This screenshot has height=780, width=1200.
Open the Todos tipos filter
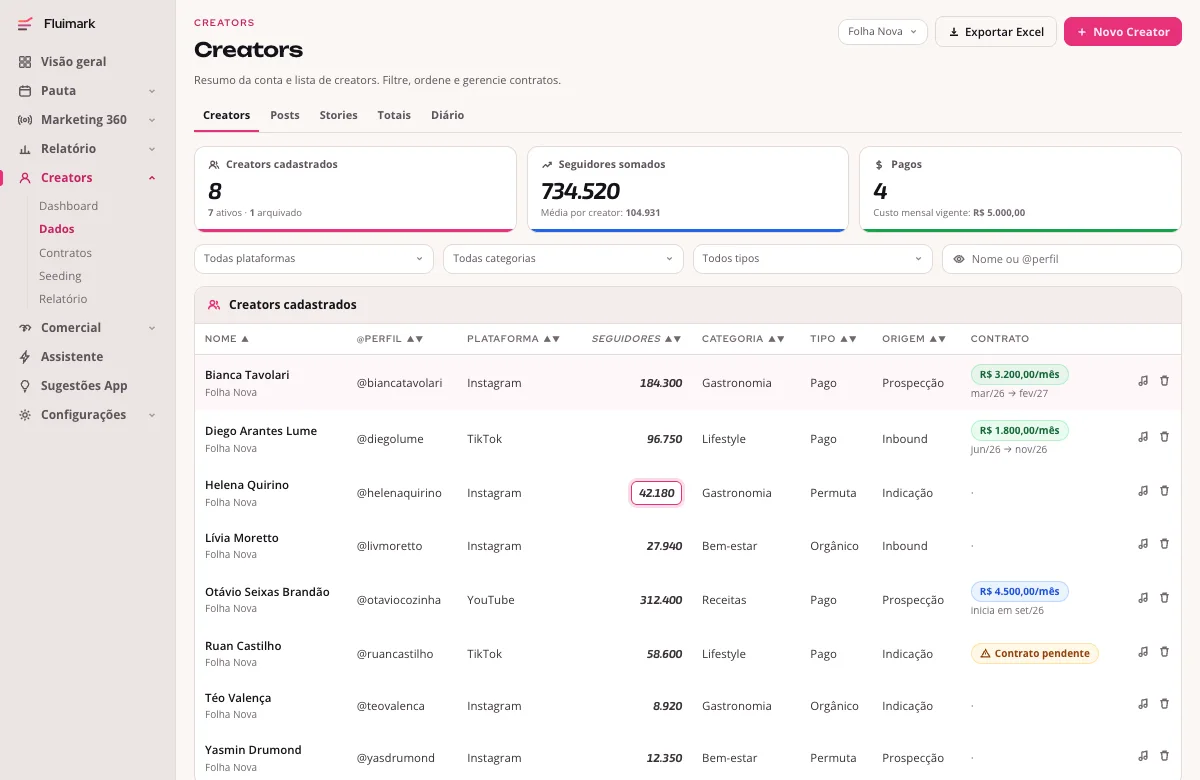coord(813,259)
